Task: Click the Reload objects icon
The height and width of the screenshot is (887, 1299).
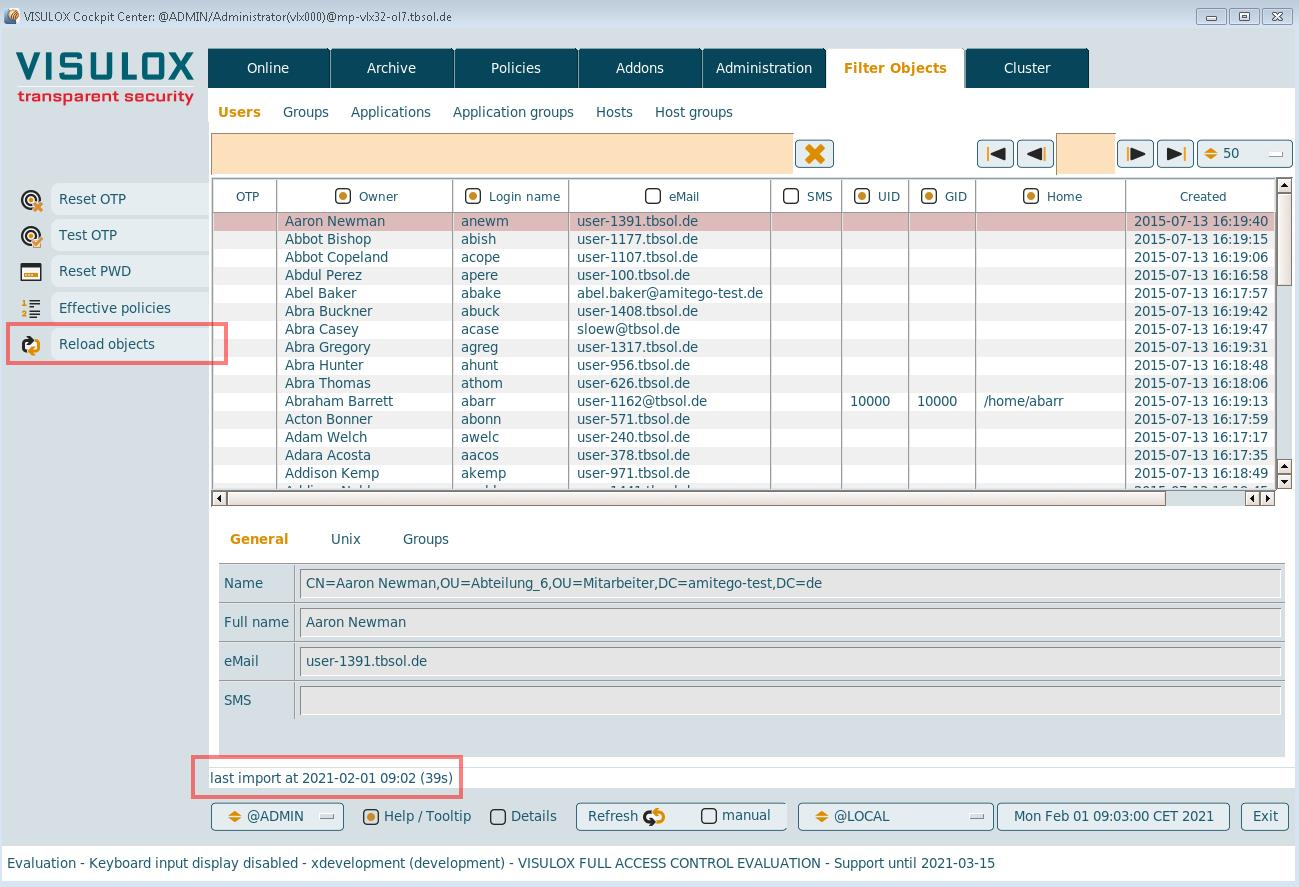Action: pyautogui.click(x=31, y=345)
